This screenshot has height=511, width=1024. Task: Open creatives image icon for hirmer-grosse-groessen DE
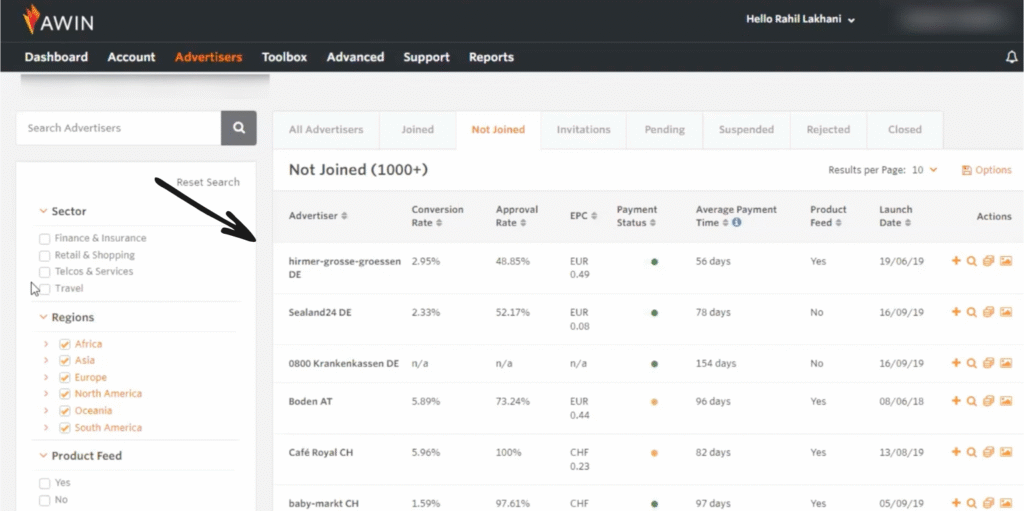tap(1006, 261)
